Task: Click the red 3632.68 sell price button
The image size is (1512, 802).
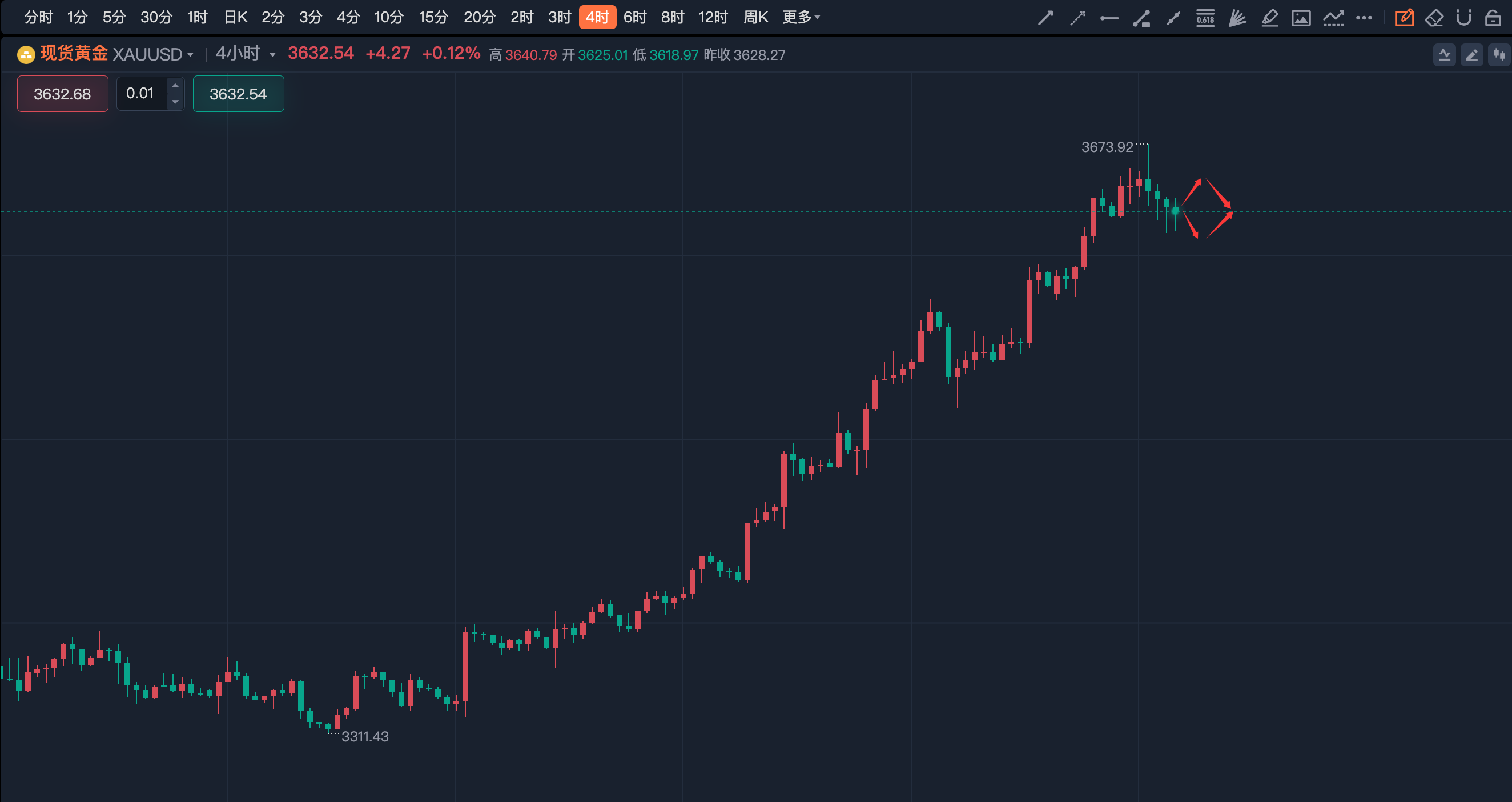Action: click(62, 93)
